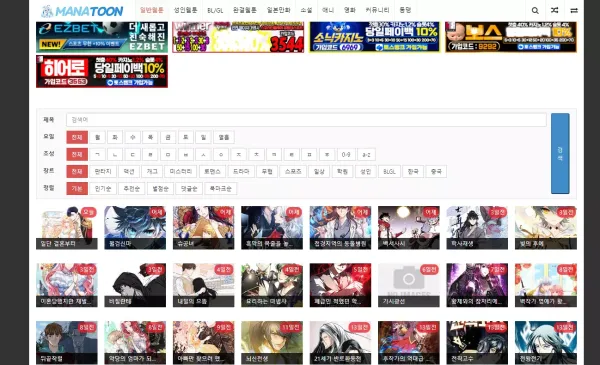Viewport: 600px width, 365px height.
Task: Select the 판타지 genre filter
Action: coord(103,171)
